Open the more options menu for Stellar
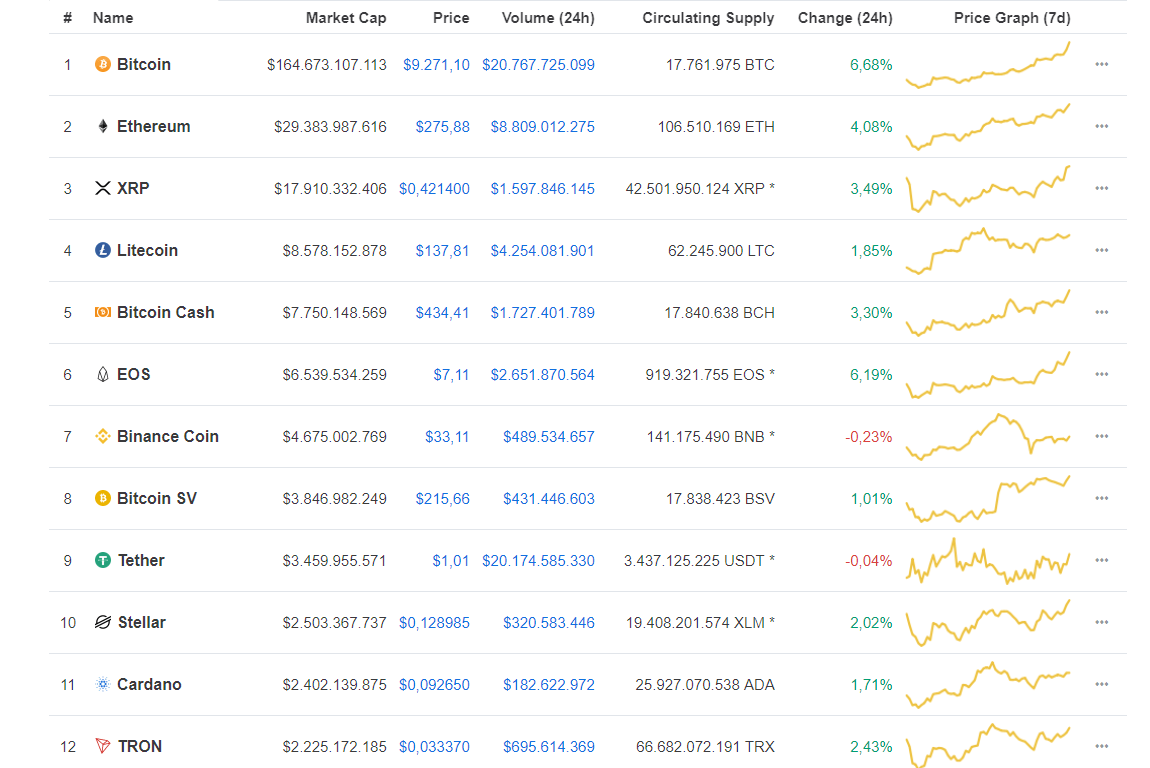The height and width of the screenshot is (768, 1150). (x=1102, y=622)
